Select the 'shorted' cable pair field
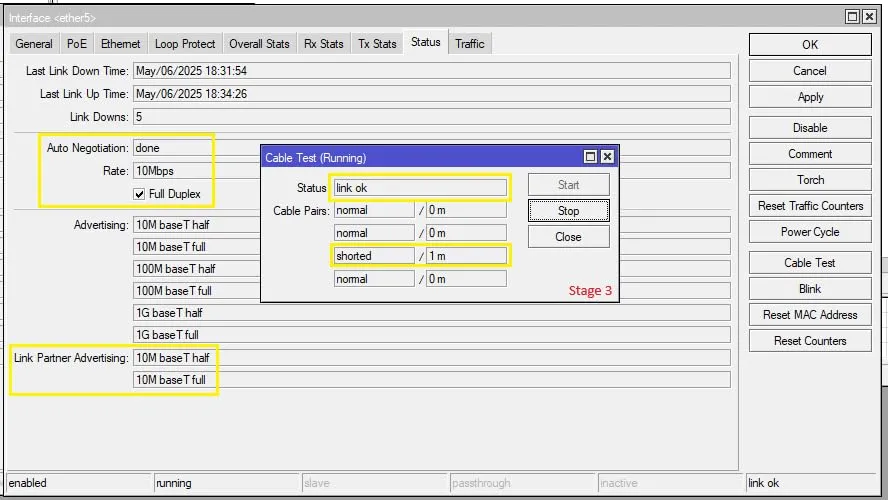888x500 pixels. (374, 256)
